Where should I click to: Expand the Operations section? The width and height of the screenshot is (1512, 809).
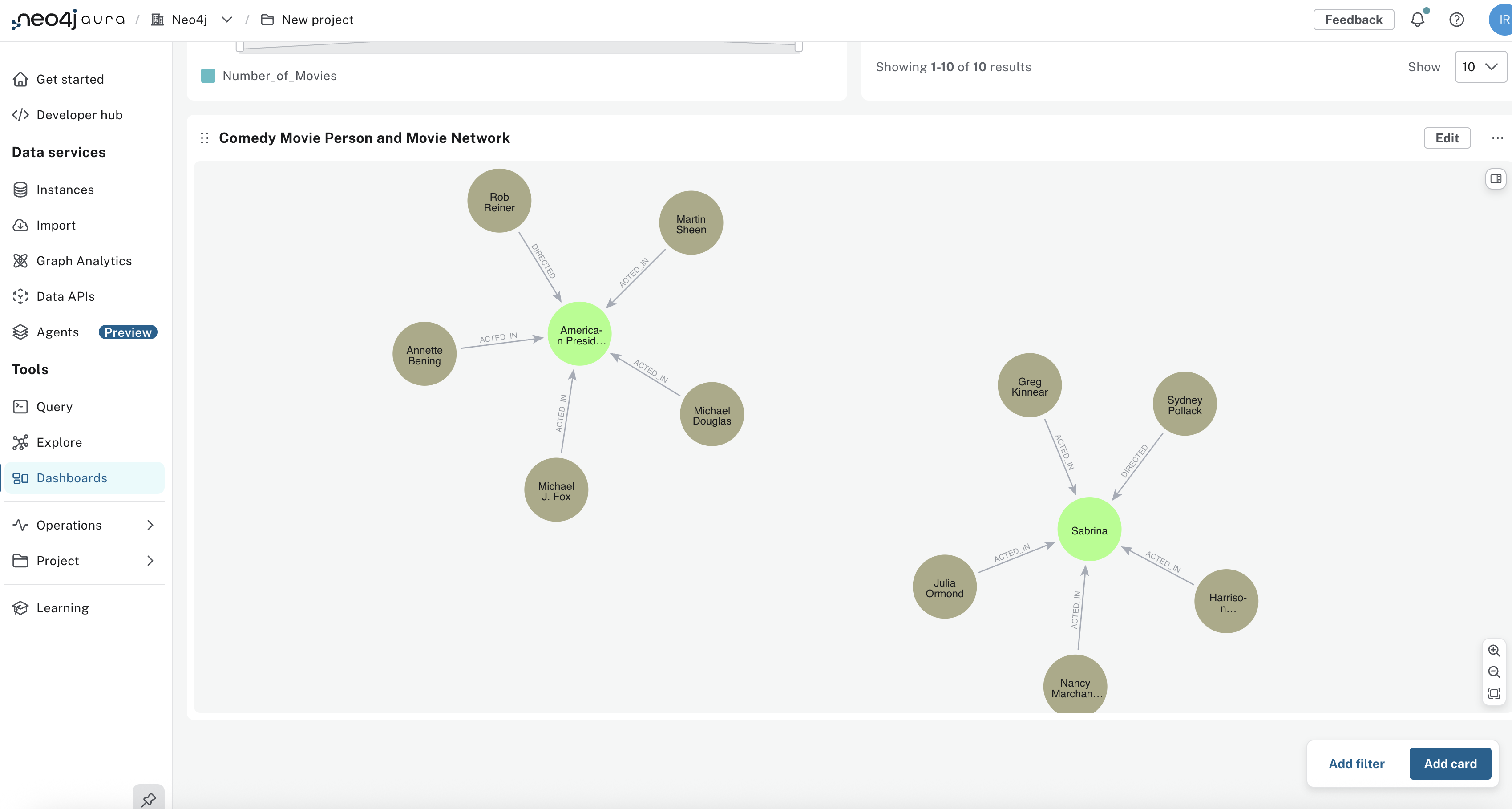coord(69,525)
